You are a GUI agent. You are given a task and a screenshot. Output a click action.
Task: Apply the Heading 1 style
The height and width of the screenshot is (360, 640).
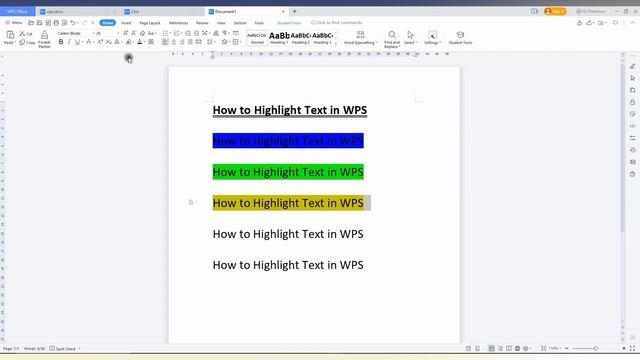coord(279,38)
